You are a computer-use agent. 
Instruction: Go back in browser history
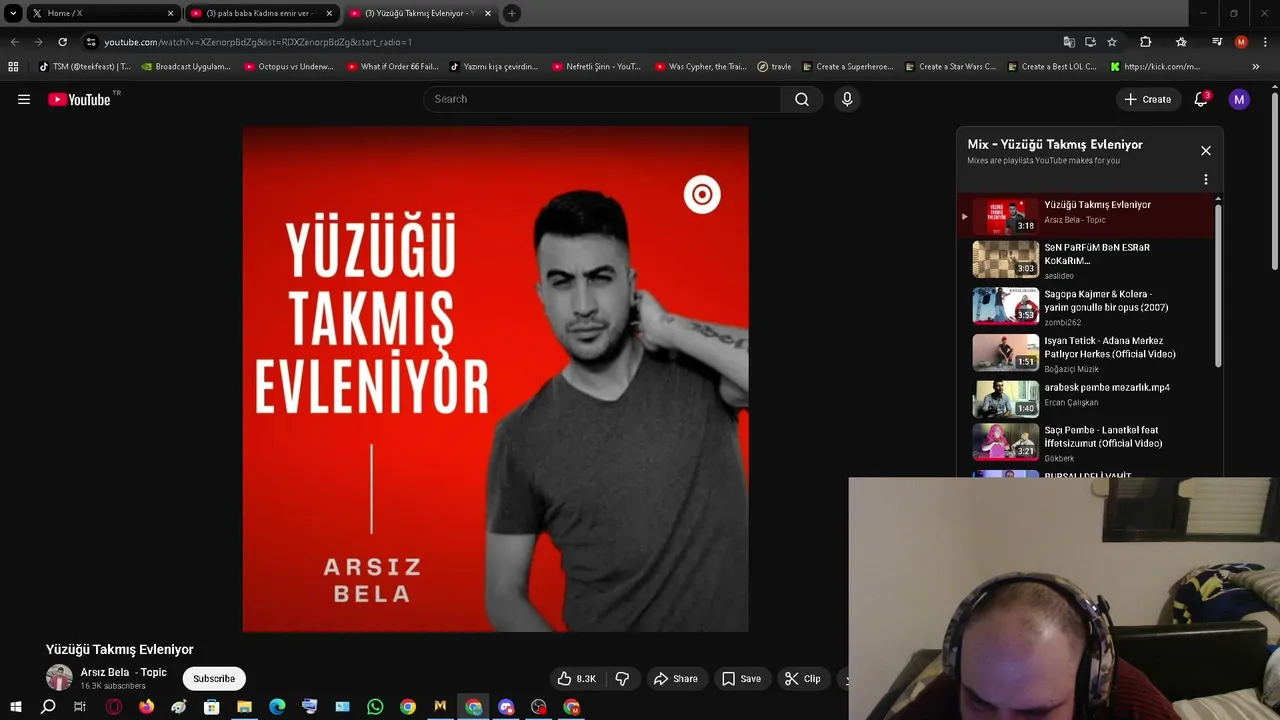[14, 42]
